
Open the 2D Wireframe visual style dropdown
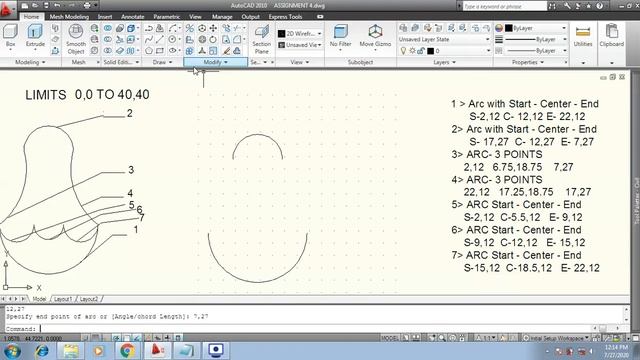pyautogui.click(x=300, y=33)
